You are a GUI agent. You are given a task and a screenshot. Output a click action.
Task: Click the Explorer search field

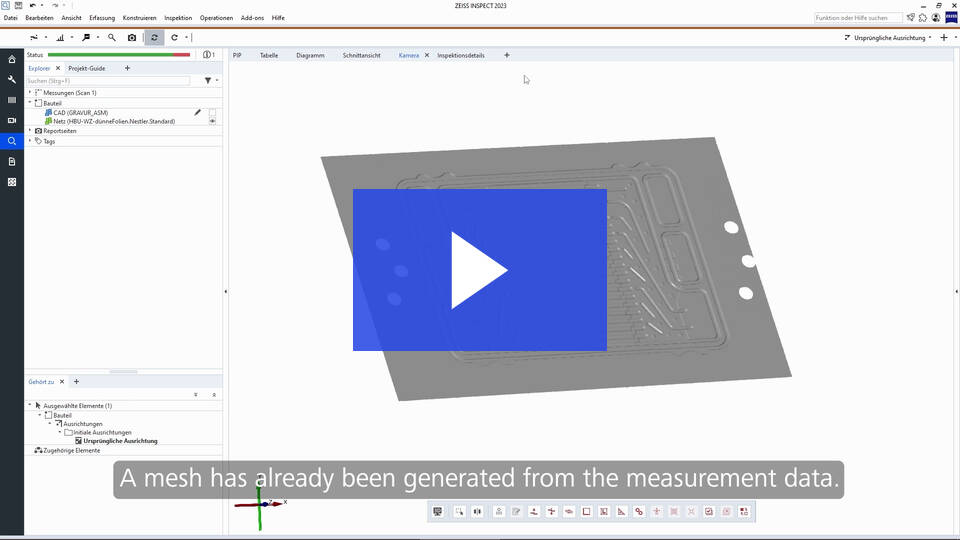click(108, 80)
